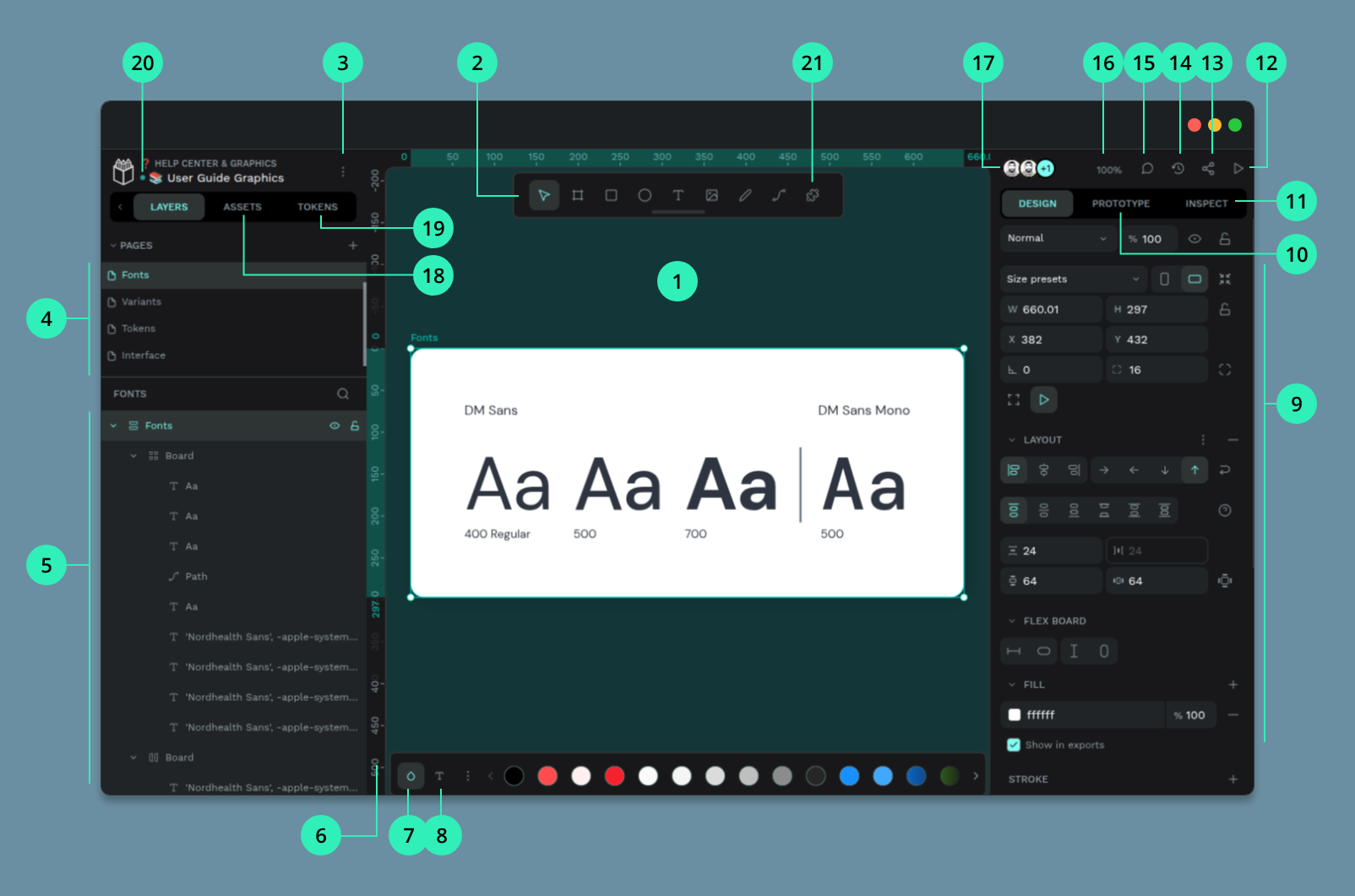Collapse the Pages section chevron

coord(113,246)
